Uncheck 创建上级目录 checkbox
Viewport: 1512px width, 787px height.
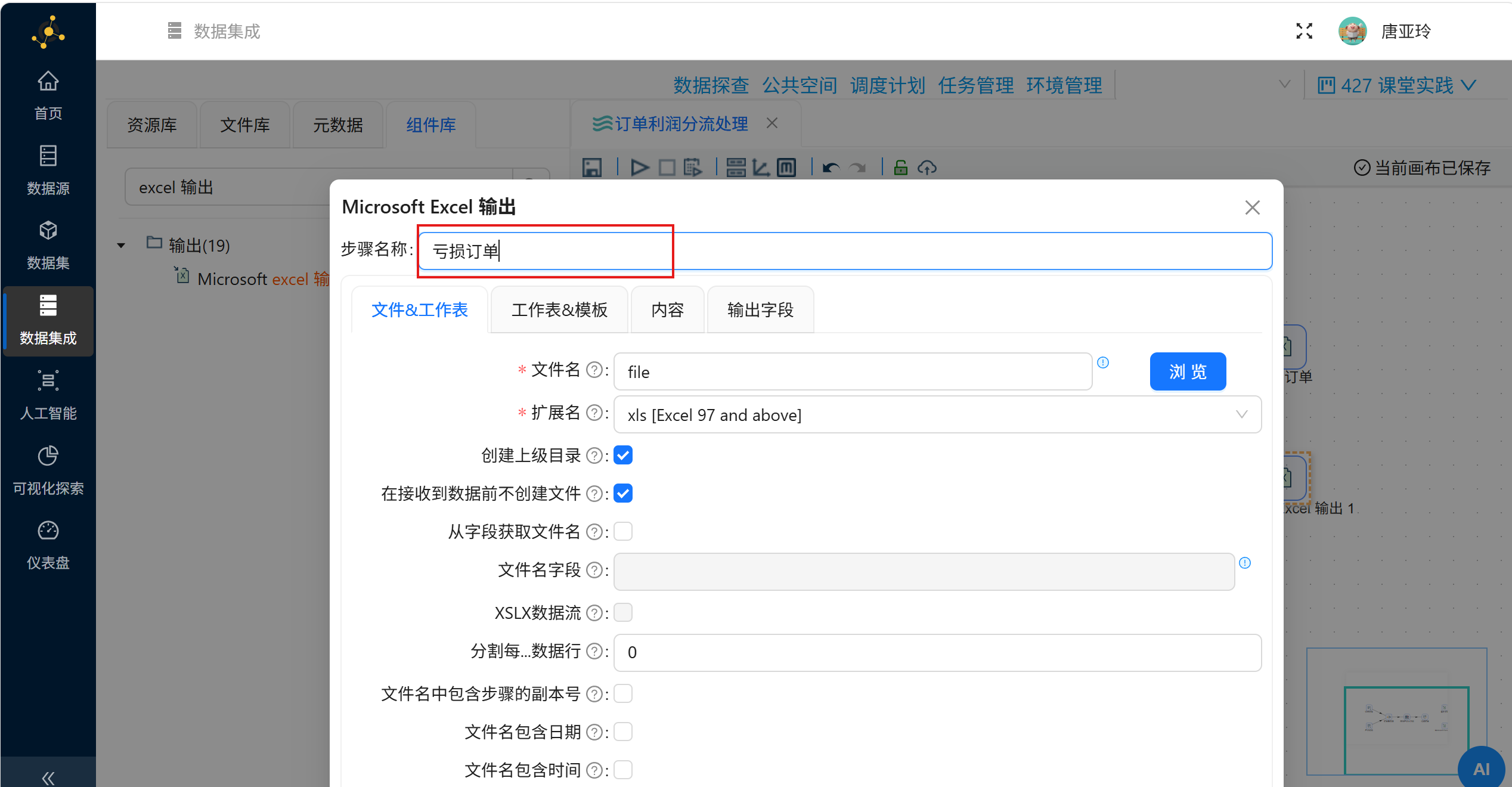[623, 456]
